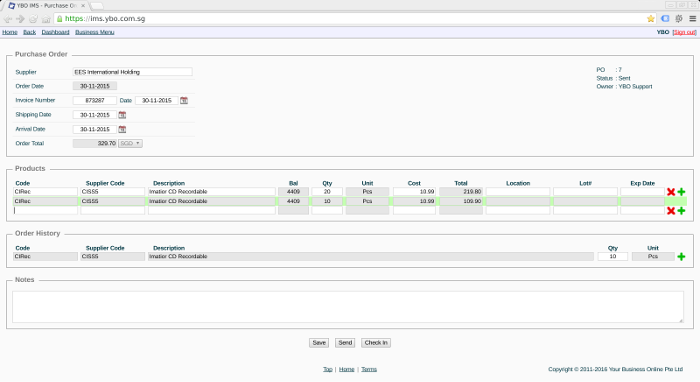Click Order Date value 30-11-2015

click(95, 86)
